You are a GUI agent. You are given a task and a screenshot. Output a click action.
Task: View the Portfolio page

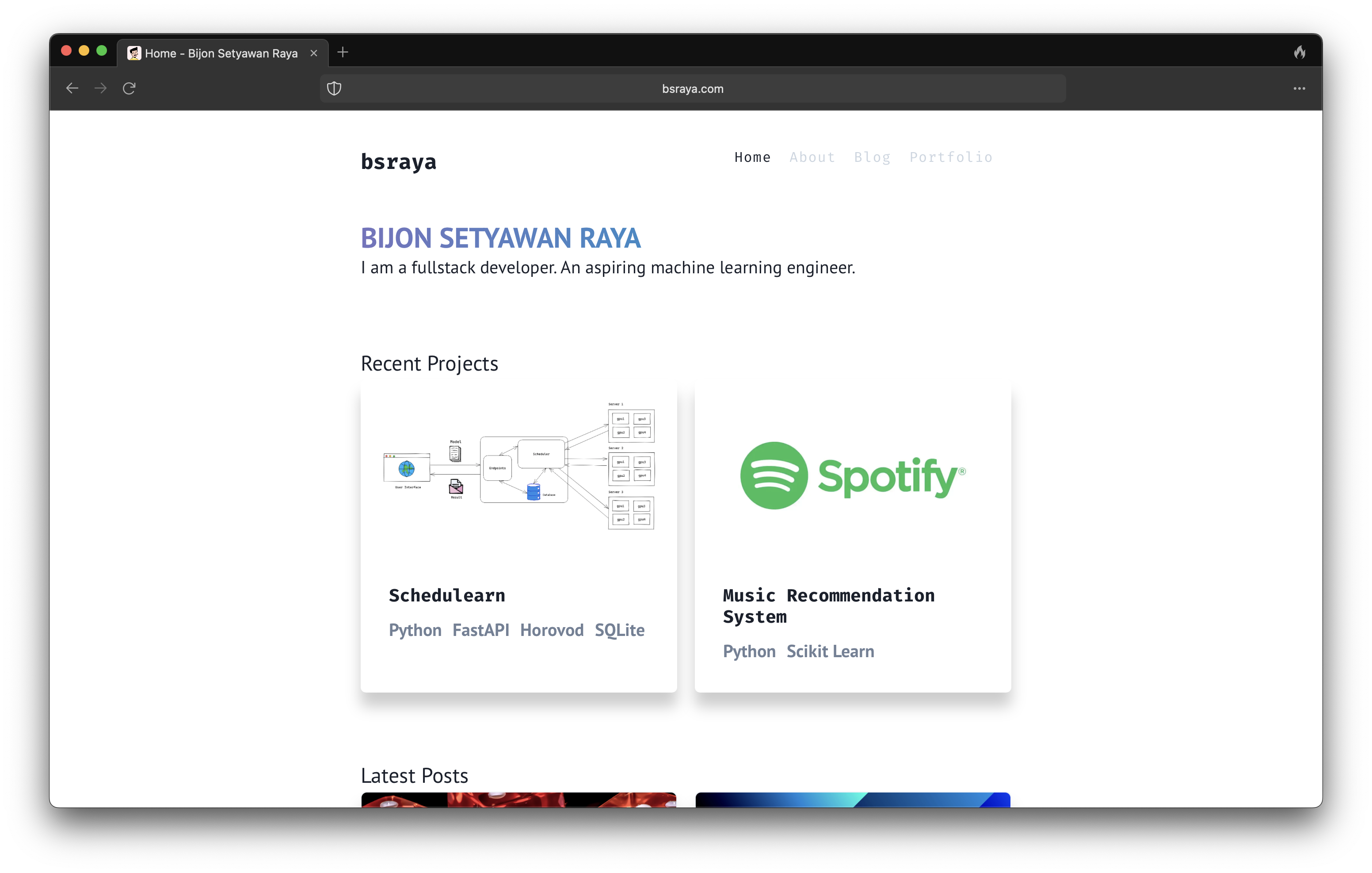coord(950,157)
